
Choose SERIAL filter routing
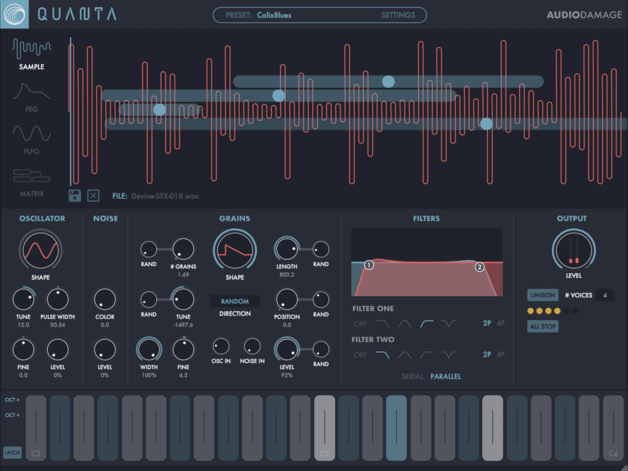[412, 376]
